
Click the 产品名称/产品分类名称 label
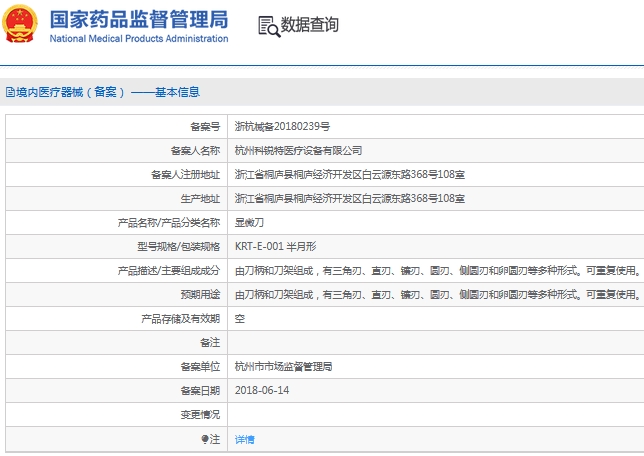point(169,223)
